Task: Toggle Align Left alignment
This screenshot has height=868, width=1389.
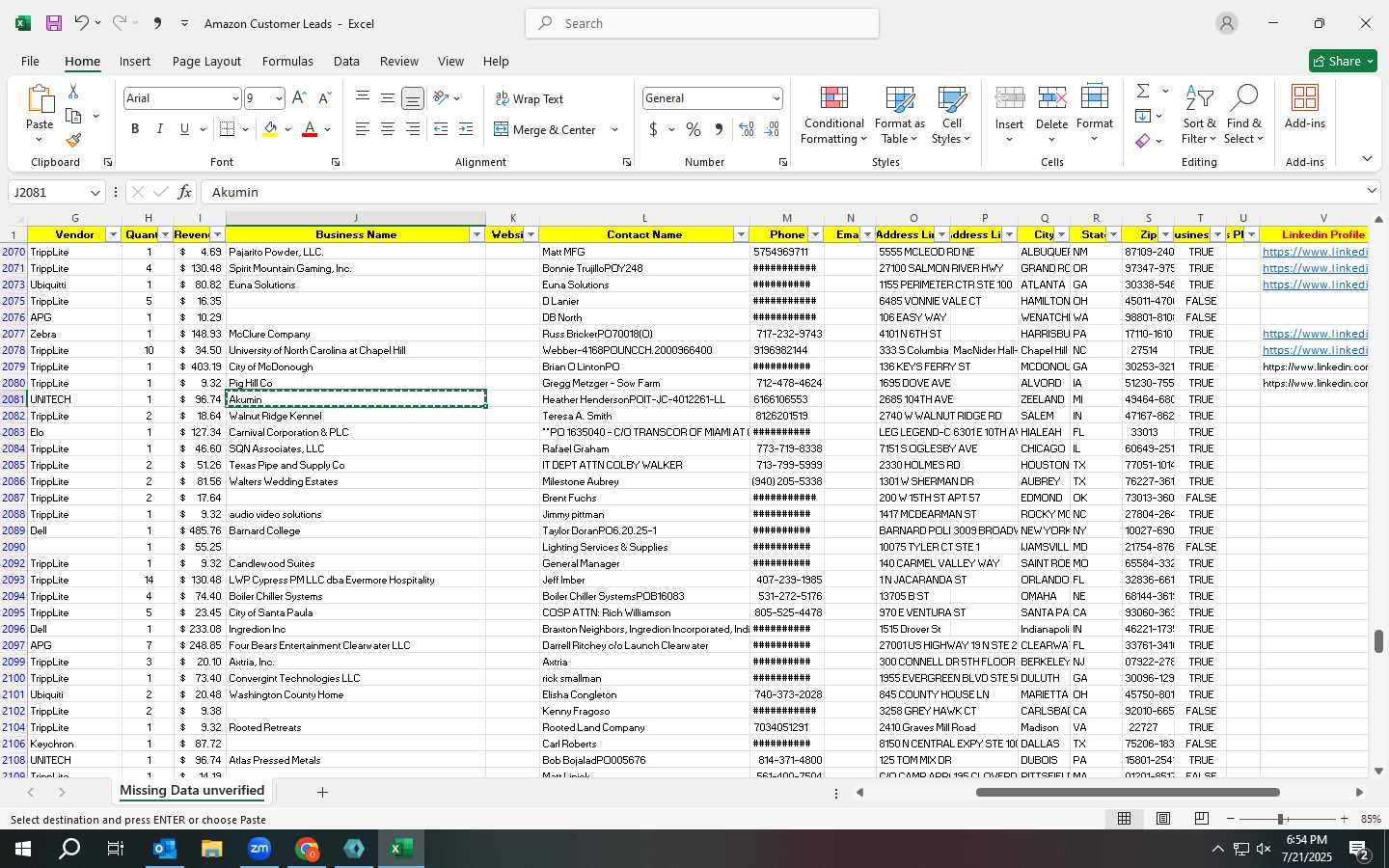Action: (362, 129)
